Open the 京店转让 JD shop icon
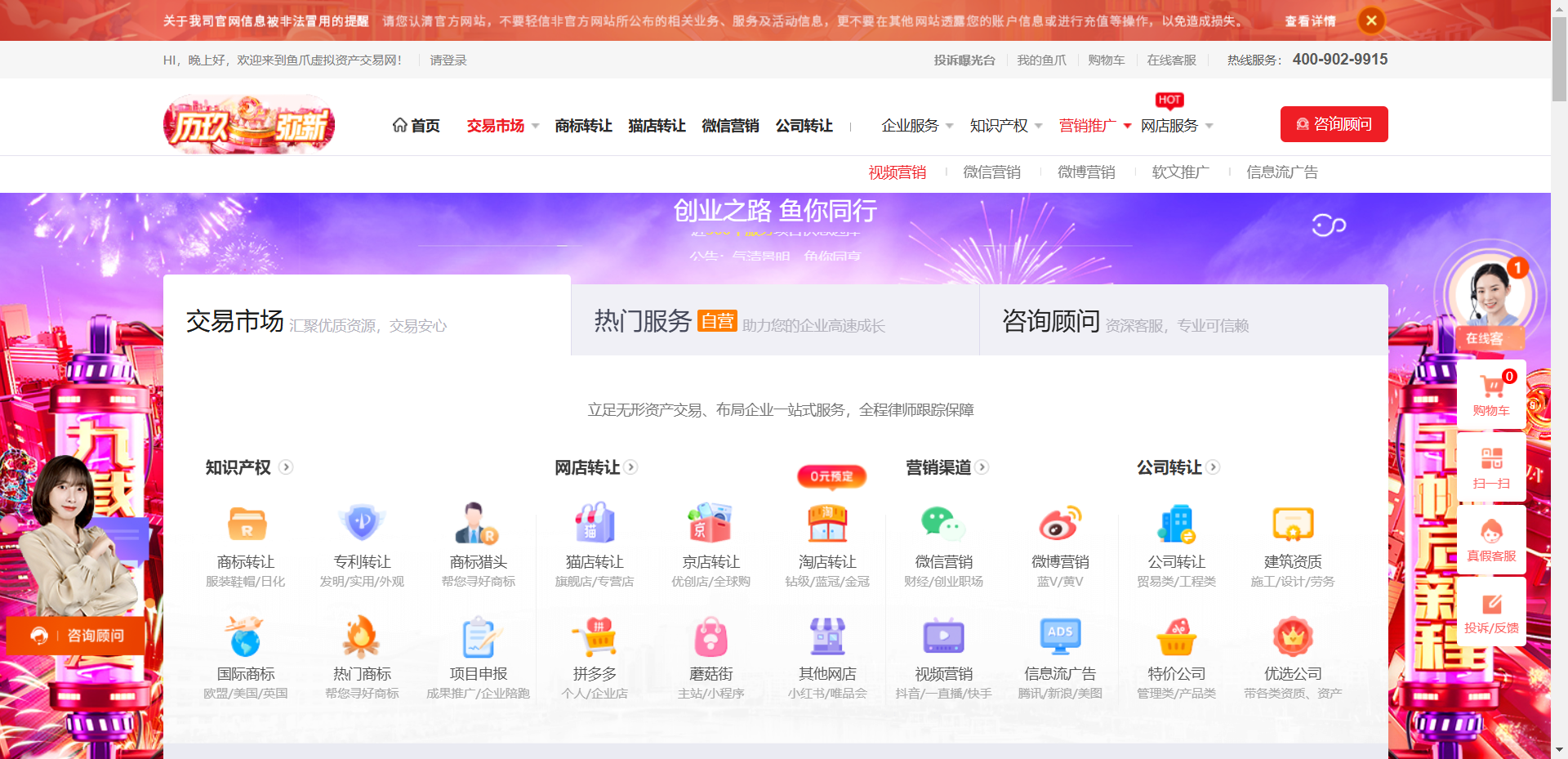 (710, 524)
